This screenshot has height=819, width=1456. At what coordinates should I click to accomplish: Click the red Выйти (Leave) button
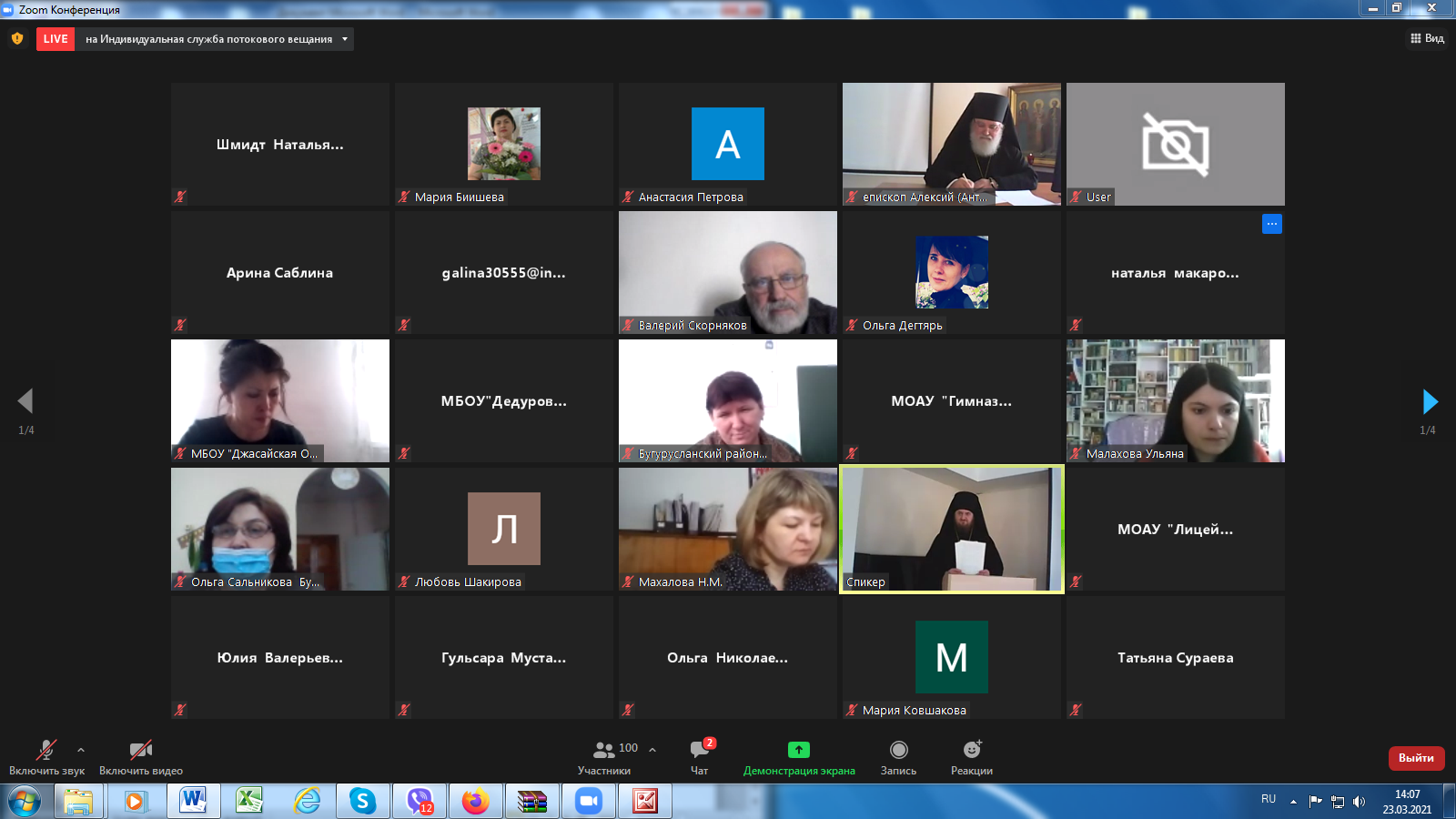(x=1415, y=757)
